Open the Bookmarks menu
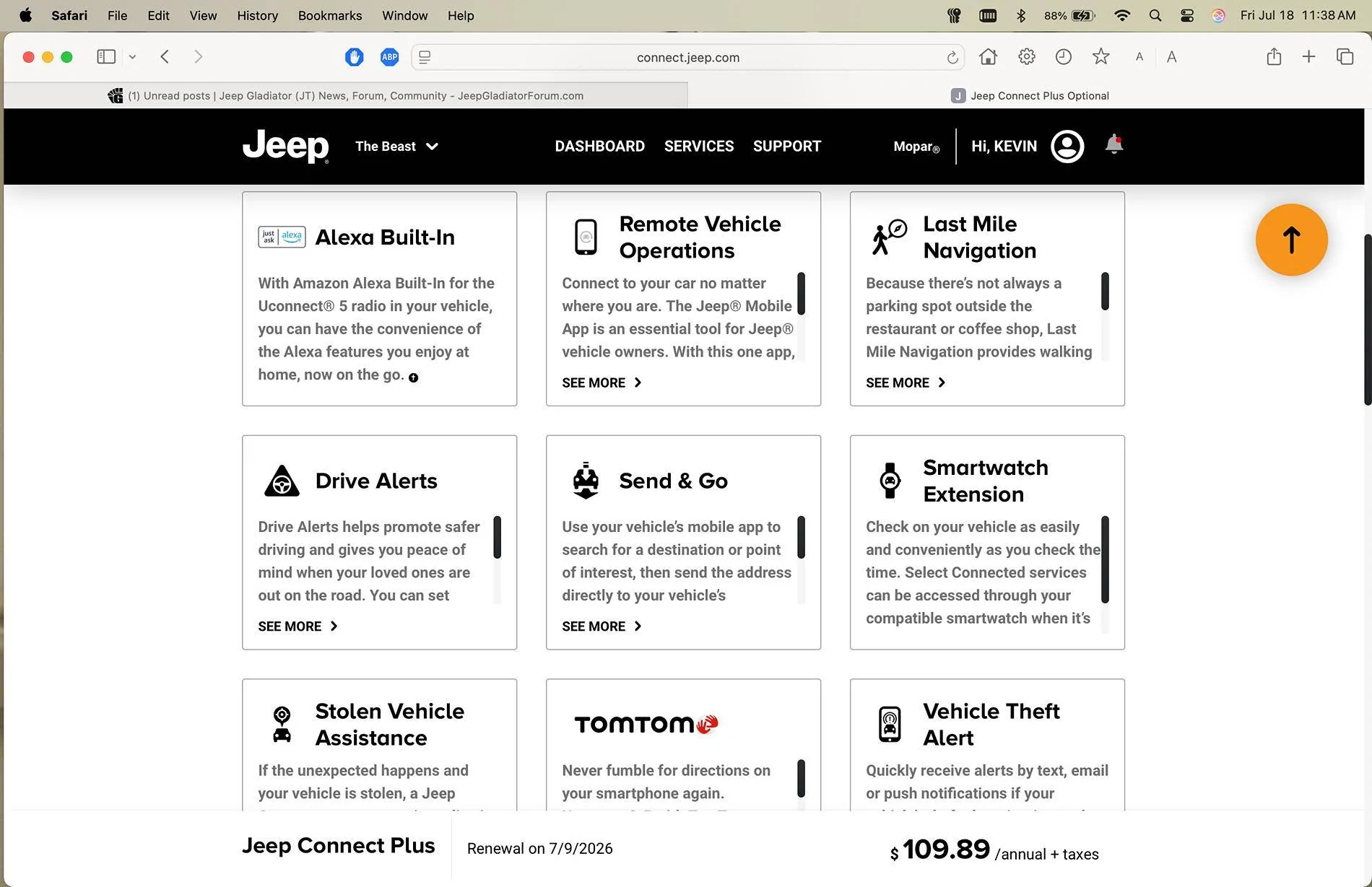Screen dimensions: 1372x887 click(330, 15)
